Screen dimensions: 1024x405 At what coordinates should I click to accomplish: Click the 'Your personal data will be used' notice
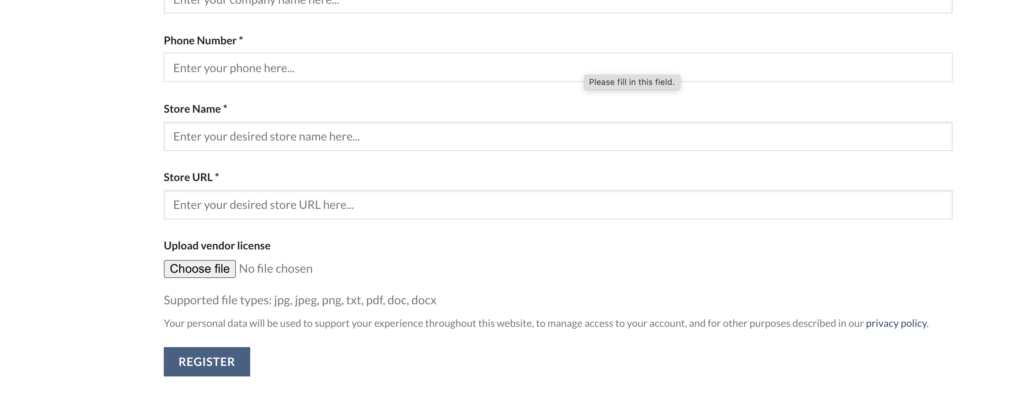click(546, 323)
